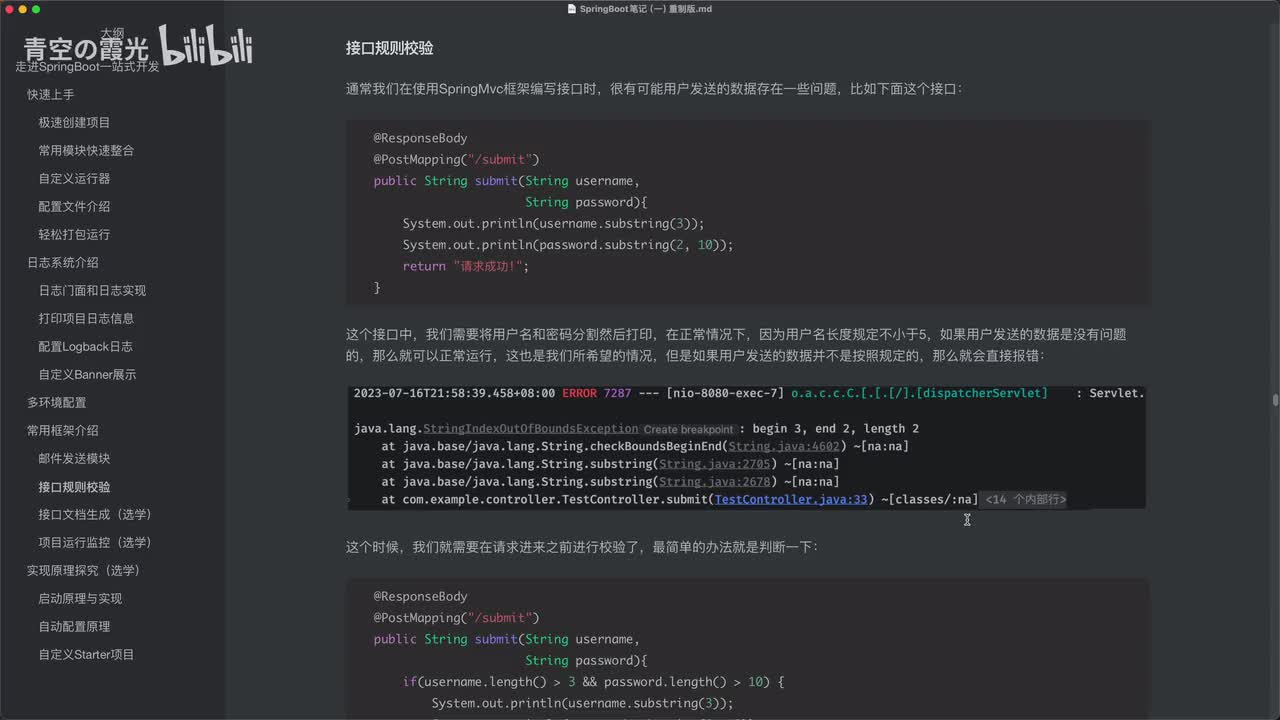
Task: Click the window title SpringBoot笔记（一）重制版.md
Action: pos(646,9)
